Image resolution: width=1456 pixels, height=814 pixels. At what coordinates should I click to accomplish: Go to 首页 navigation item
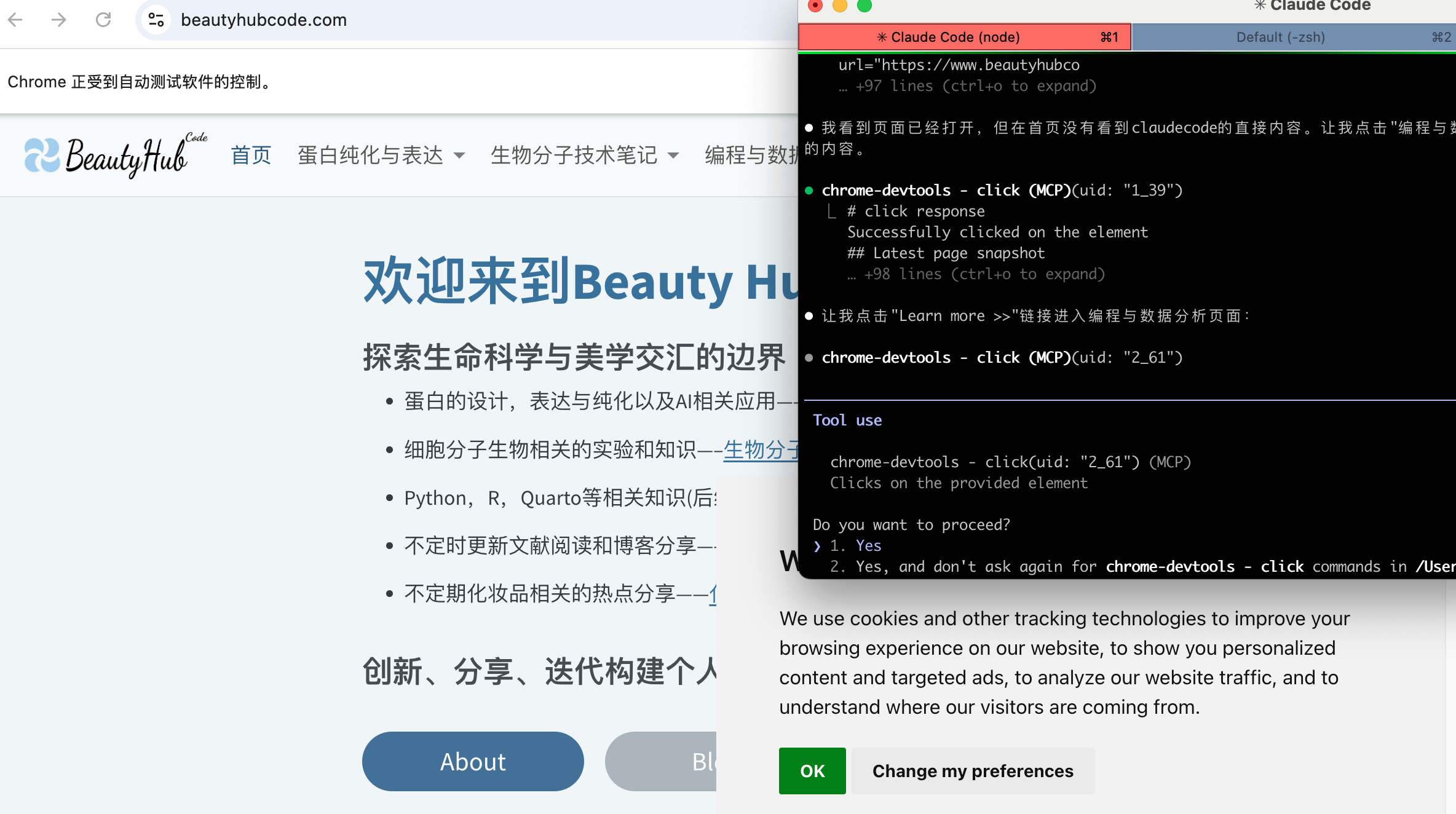pos(251,155)
